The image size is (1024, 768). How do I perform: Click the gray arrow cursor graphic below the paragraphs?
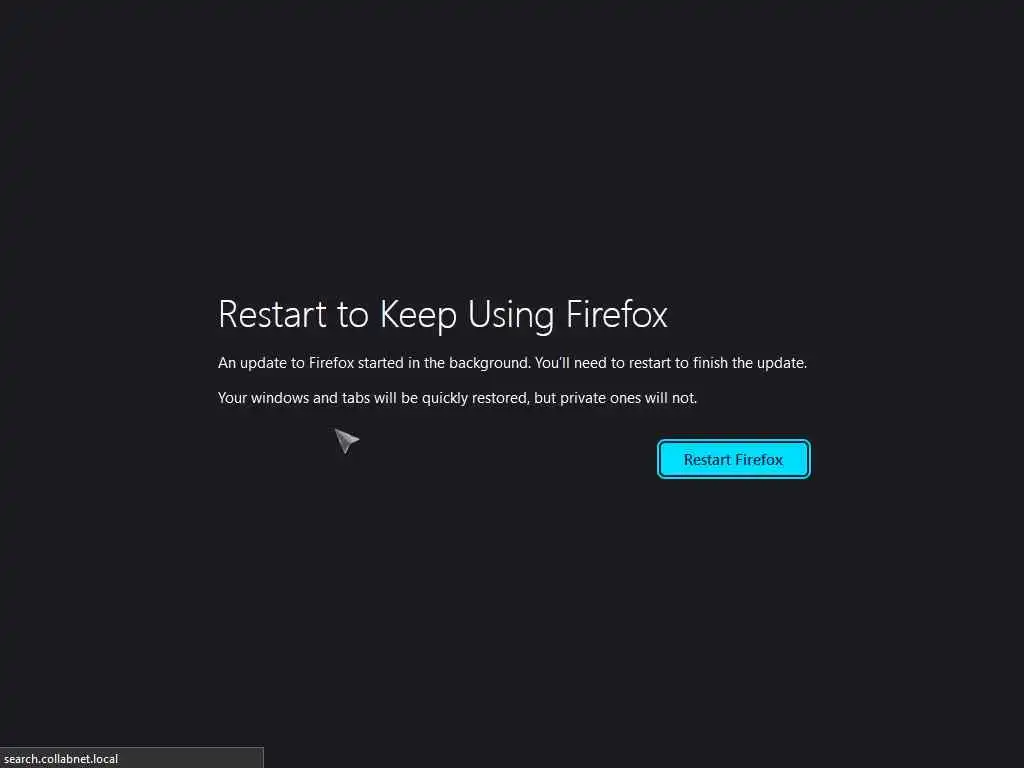point(346,440)
